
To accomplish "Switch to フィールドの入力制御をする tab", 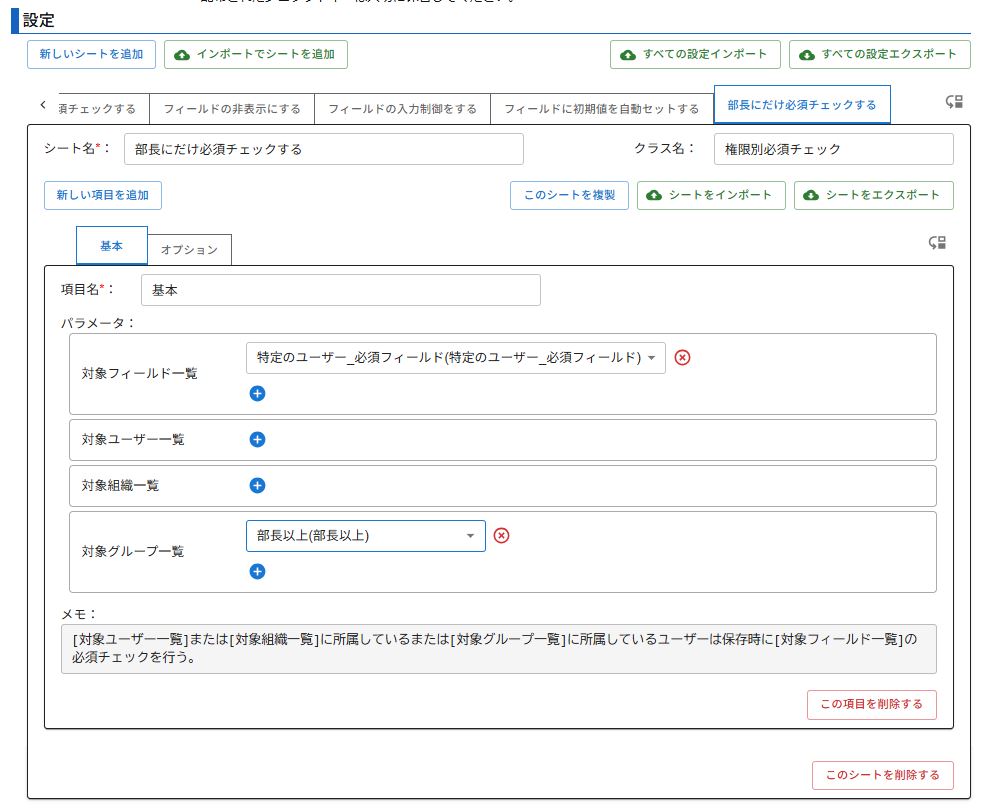I will (x=402, y=109).
